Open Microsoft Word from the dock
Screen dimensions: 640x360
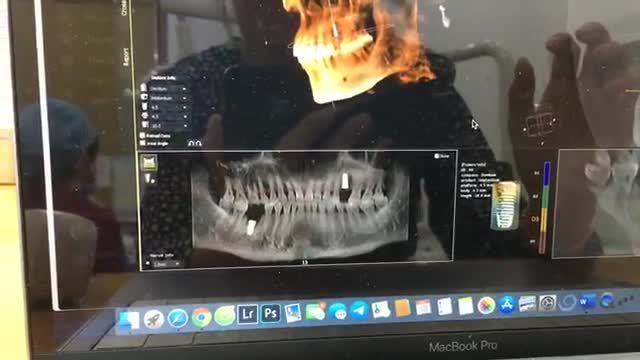tap(587, 302)
